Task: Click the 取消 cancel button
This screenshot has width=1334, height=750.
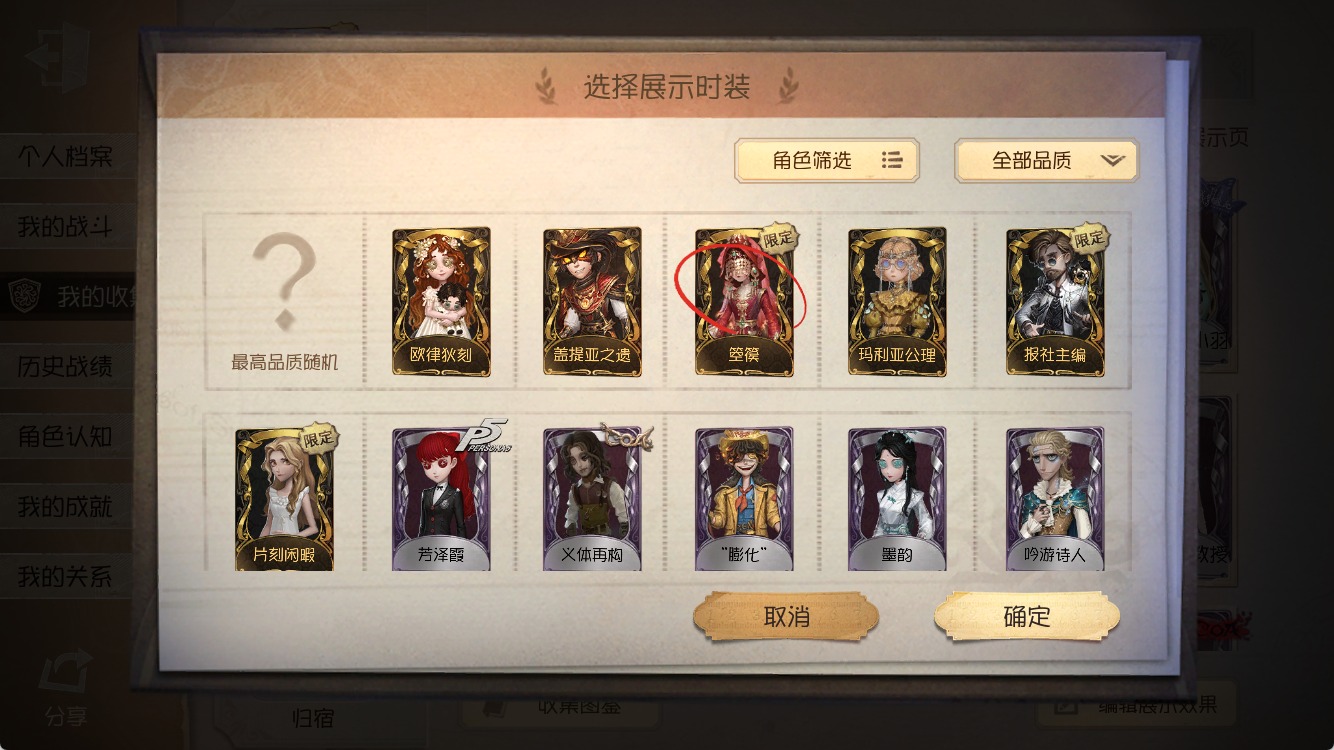Action: [x=786, y=617]
